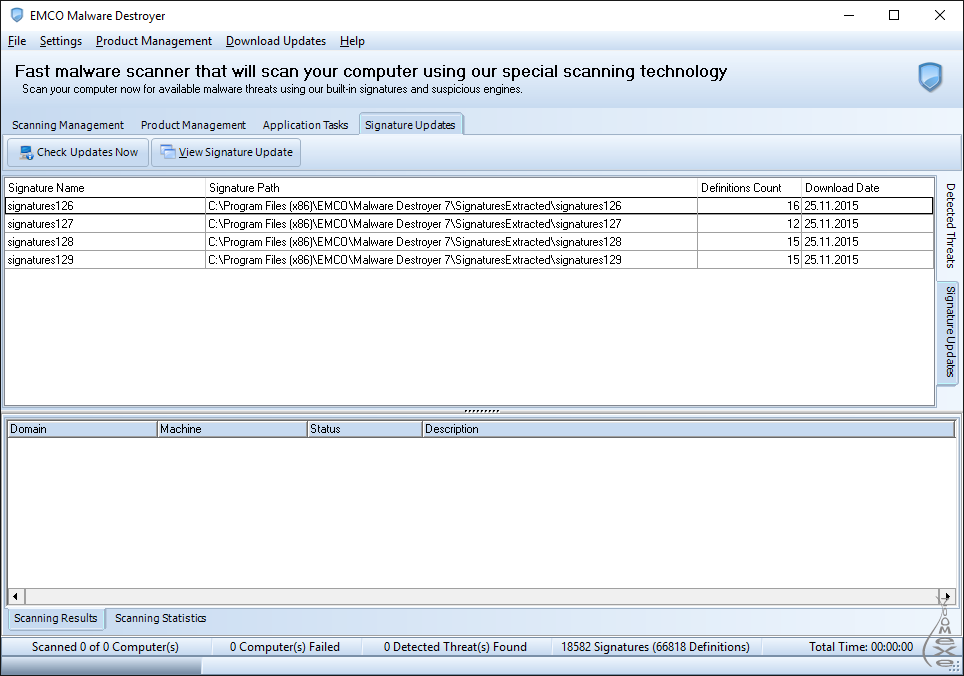Click definitions count 12 for signatures127
Image resolution: width=964 pixels, height=676 pixels.
coord(749,224)
